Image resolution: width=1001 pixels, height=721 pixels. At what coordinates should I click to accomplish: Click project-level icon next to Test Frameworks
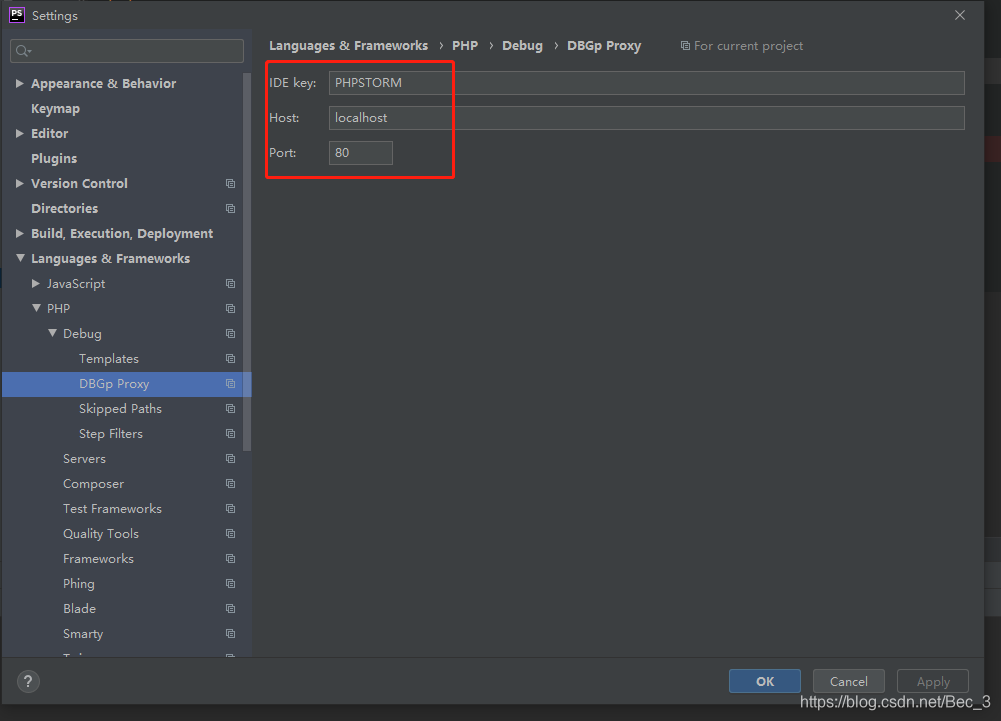(230, 509)
